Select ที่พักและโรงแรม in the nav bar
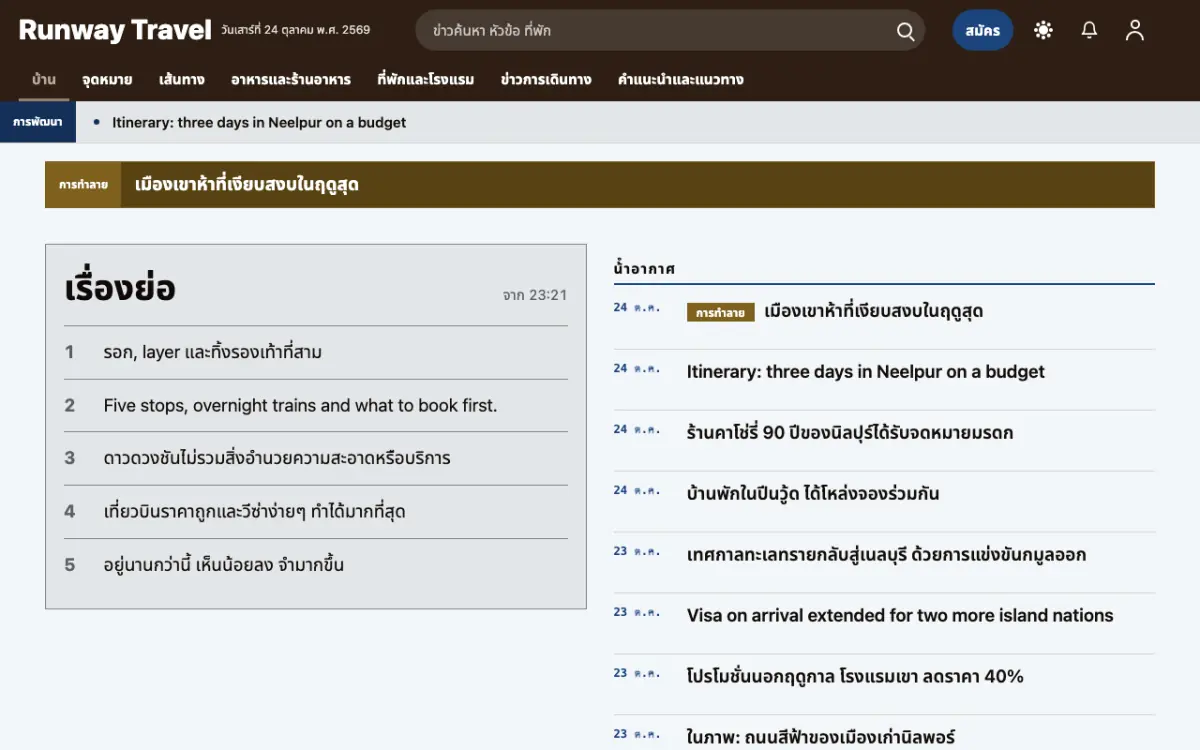Image resolution: width=1200 pixels, height=750 pixels. (426, 80)
